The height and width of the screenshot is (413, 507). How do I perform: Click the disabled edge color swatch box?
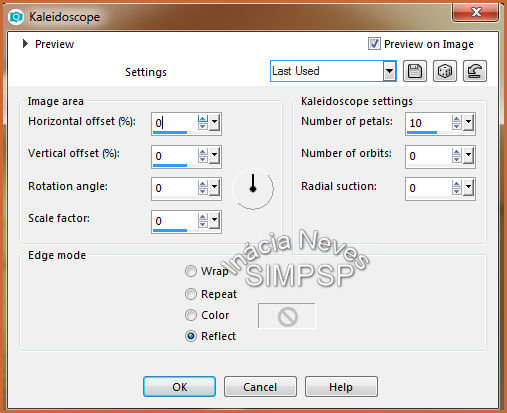(286, 316)
